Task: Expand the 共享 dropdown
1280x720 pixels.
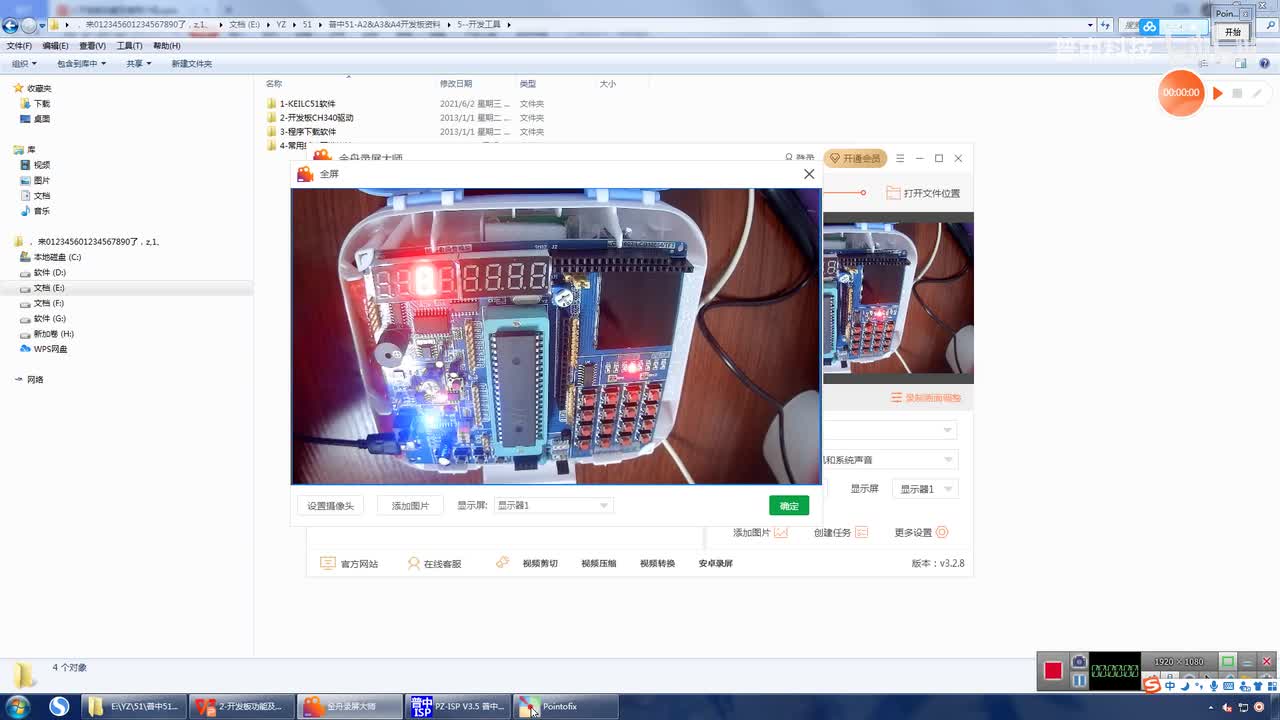Action: point(139,64)
